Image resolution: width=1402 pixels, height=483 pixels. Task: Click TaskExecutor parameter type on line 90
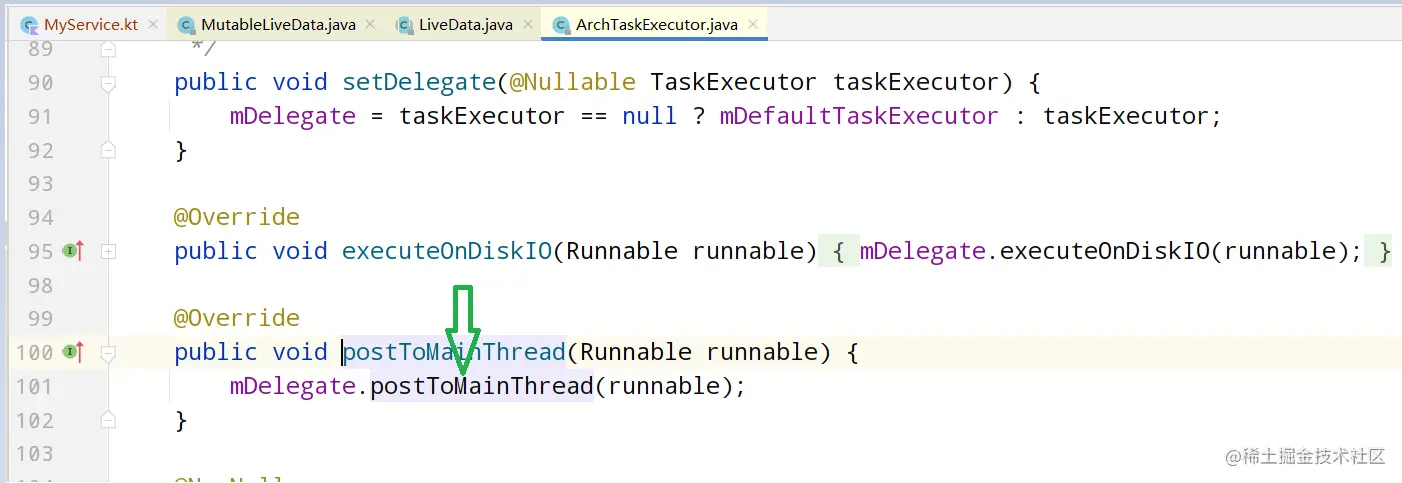pyautogui.click(x=733, y=83)
